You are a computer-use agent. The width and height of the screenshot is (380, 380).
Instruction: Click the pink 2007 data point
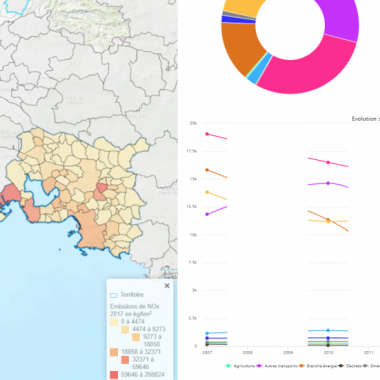point(207,134)
